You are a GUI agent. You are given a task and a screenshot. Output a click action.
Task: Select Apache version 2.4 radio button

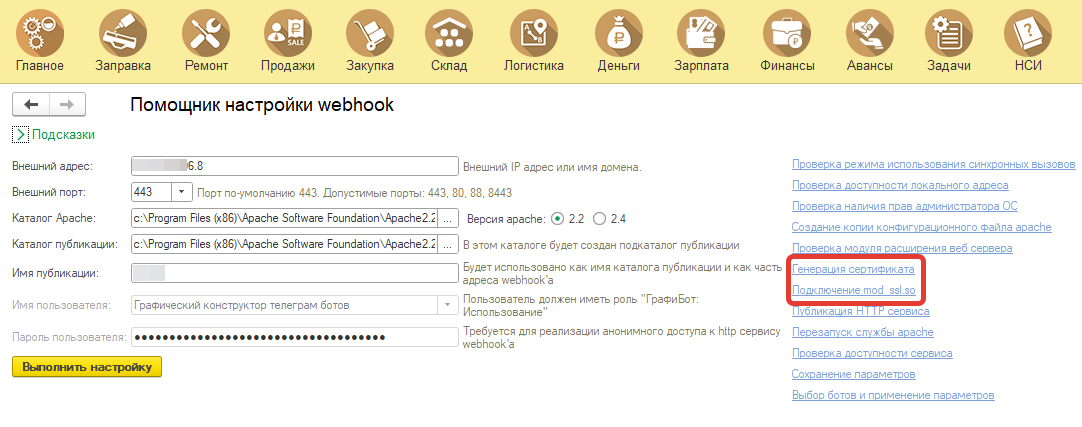coord(600,218)
